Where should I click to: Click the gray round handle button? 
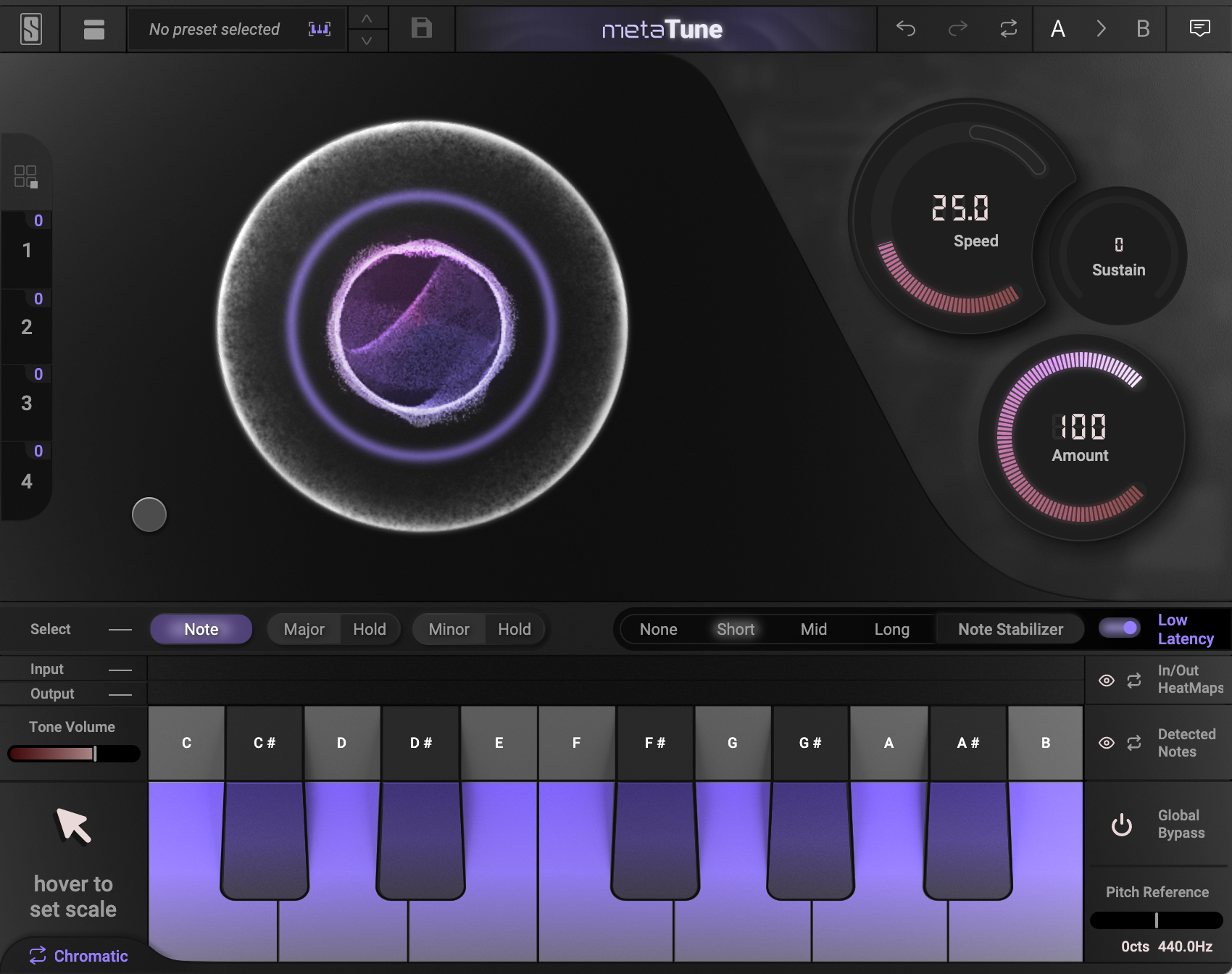(x=149, y=515)
